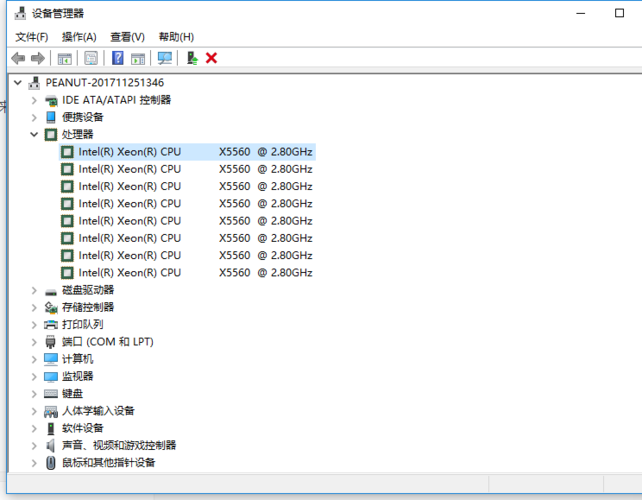Viewport: 642px width, 500px height.
Task: Expand the 存储控制器 node
Action: coord(34,308)
